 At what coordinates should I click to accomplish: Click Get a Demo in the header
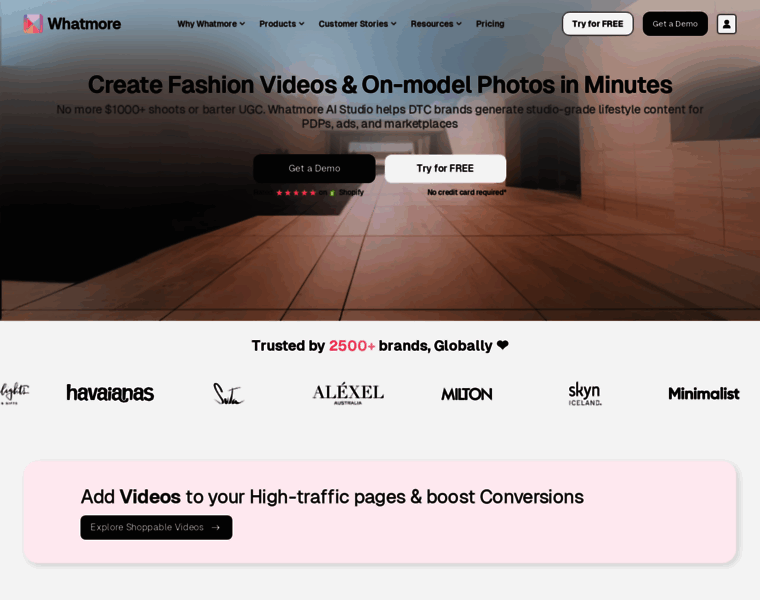point(675,24)
